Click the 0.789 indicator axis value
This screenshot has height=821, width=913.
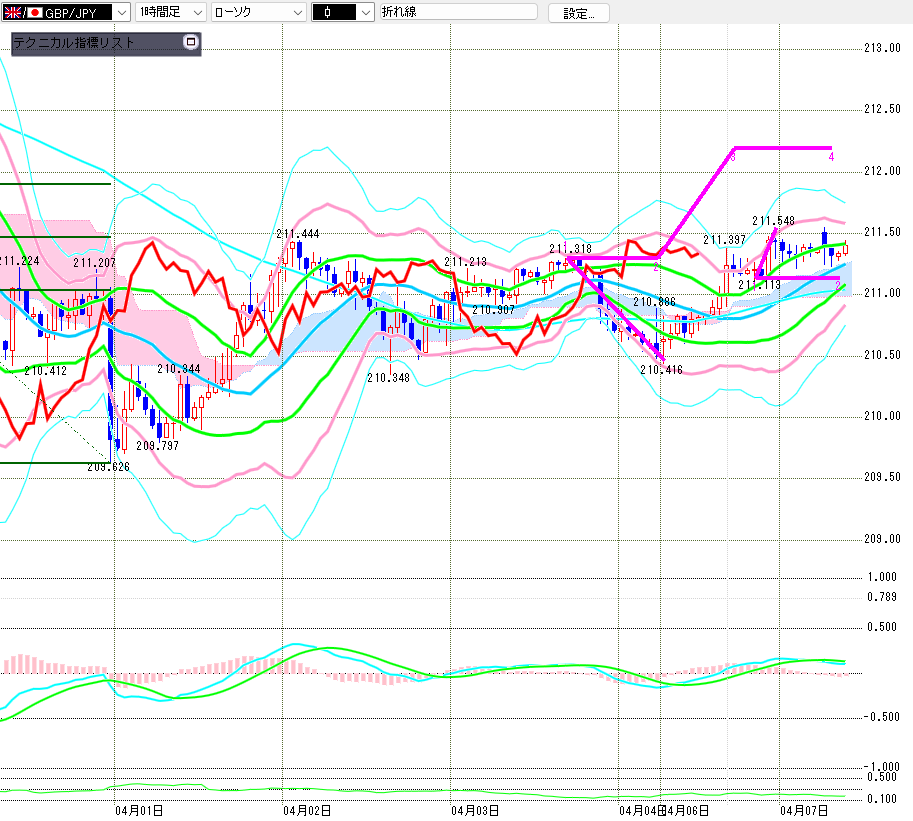click(x=881, y=597)
